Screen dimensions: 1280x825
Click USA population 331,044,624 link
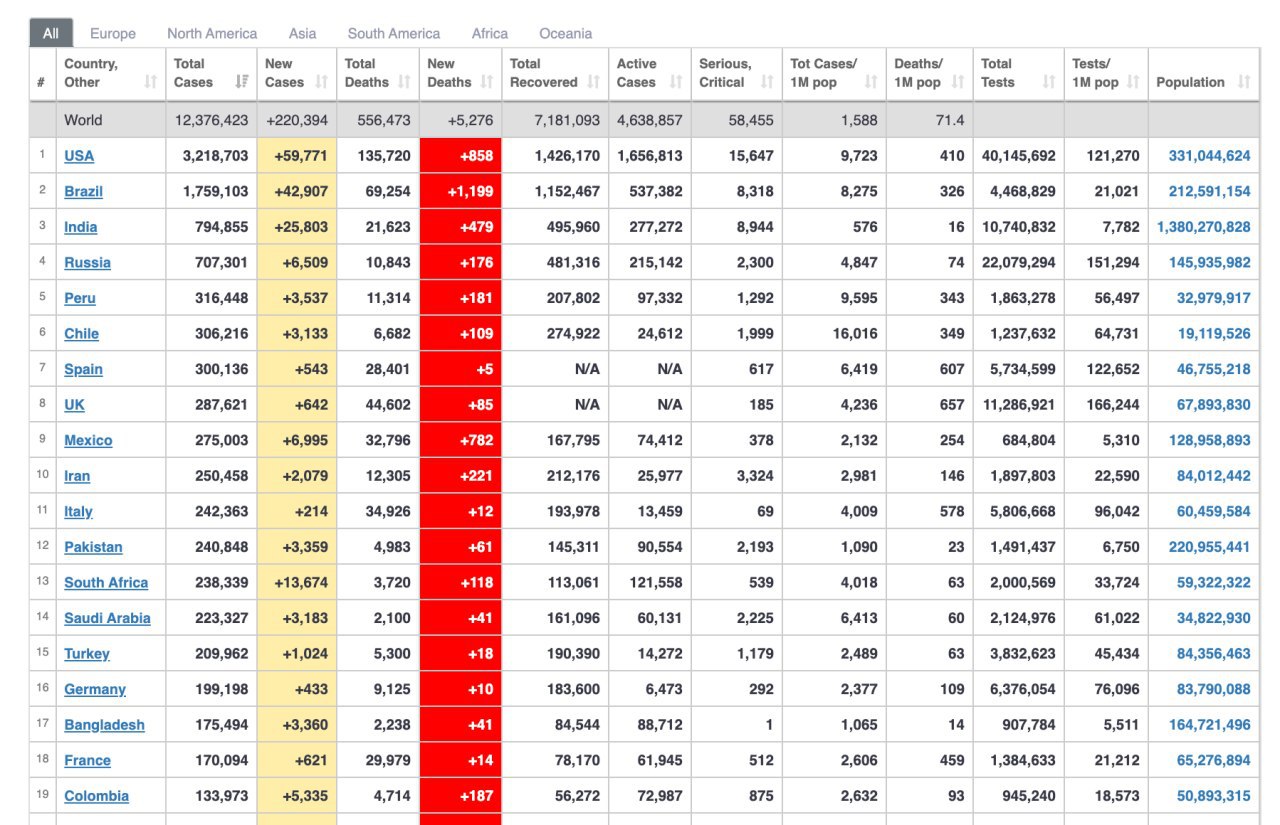(1209, 156)
